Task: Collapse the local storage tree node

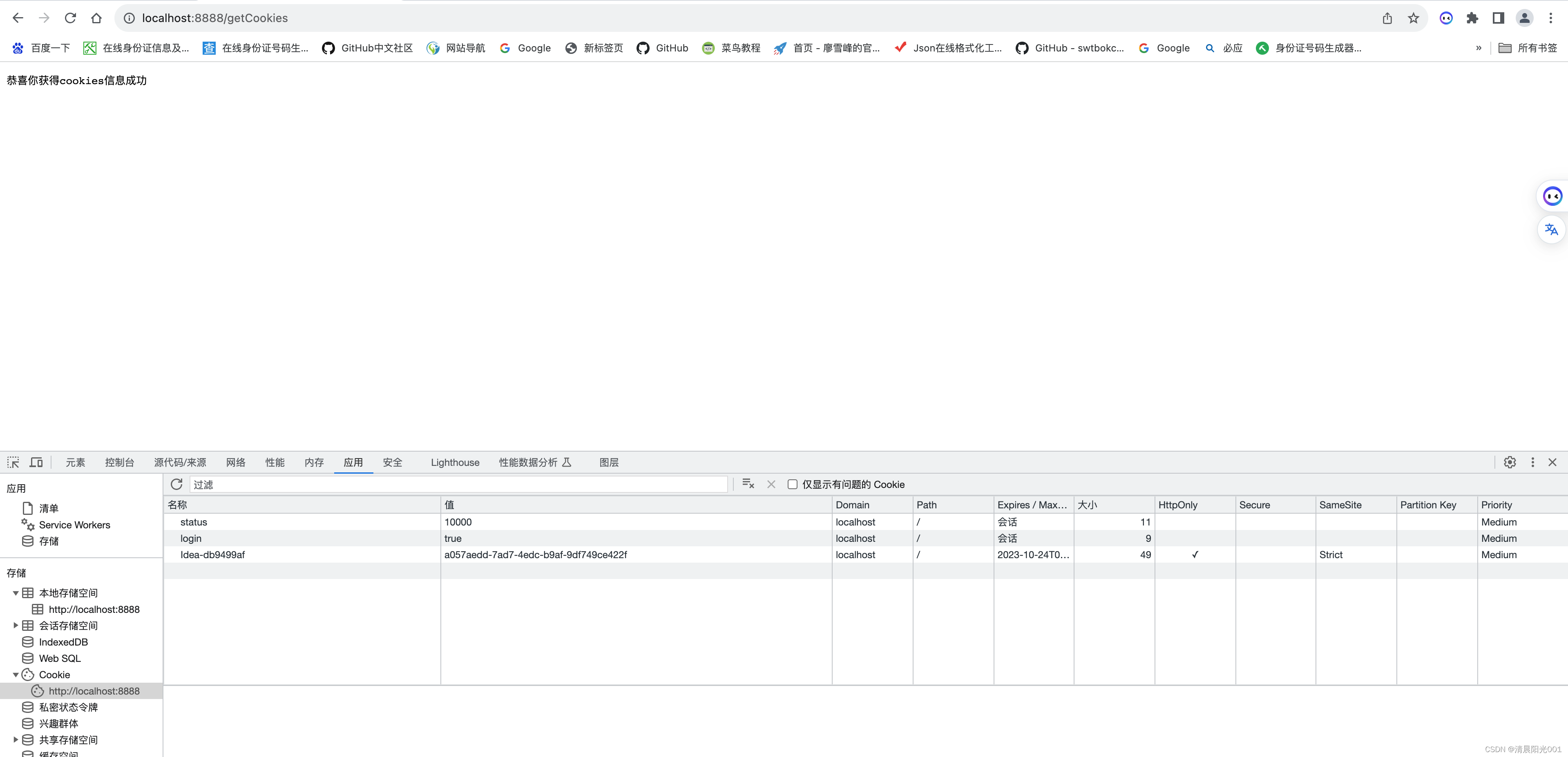Action: coord(16,593)
